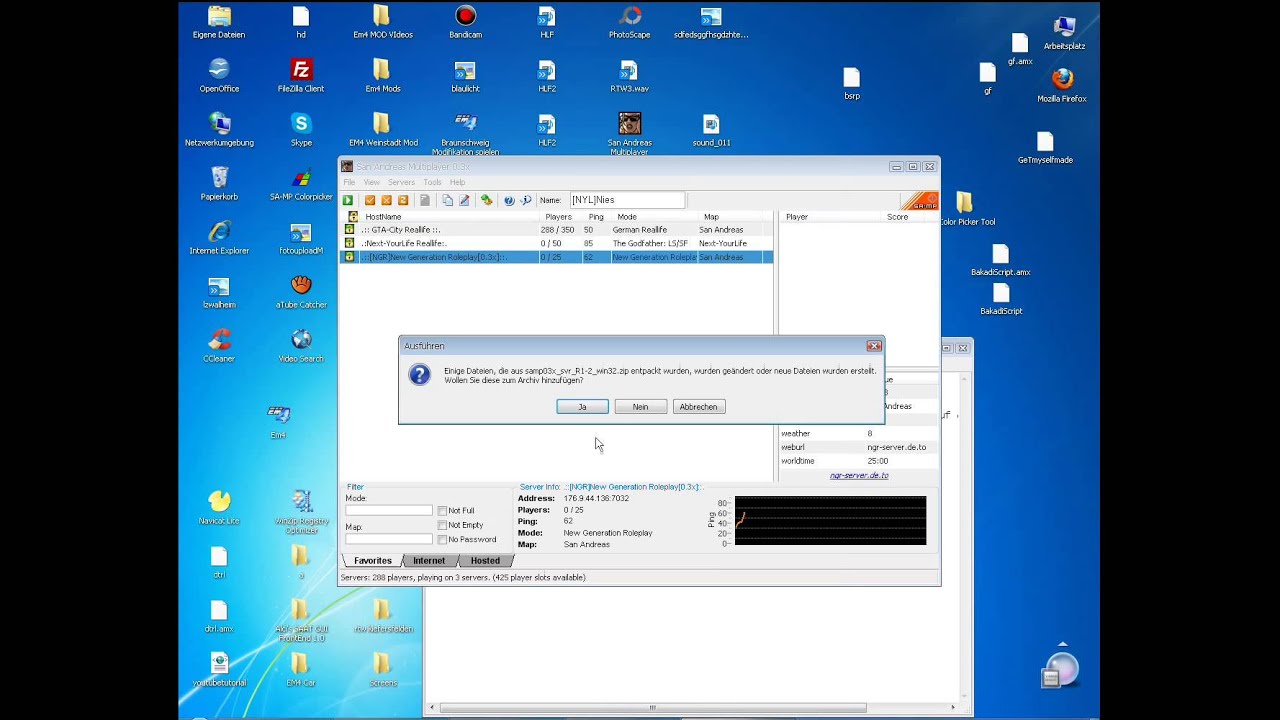
Task: Click Nein in the Ausführen dialog
Action: 640,407
